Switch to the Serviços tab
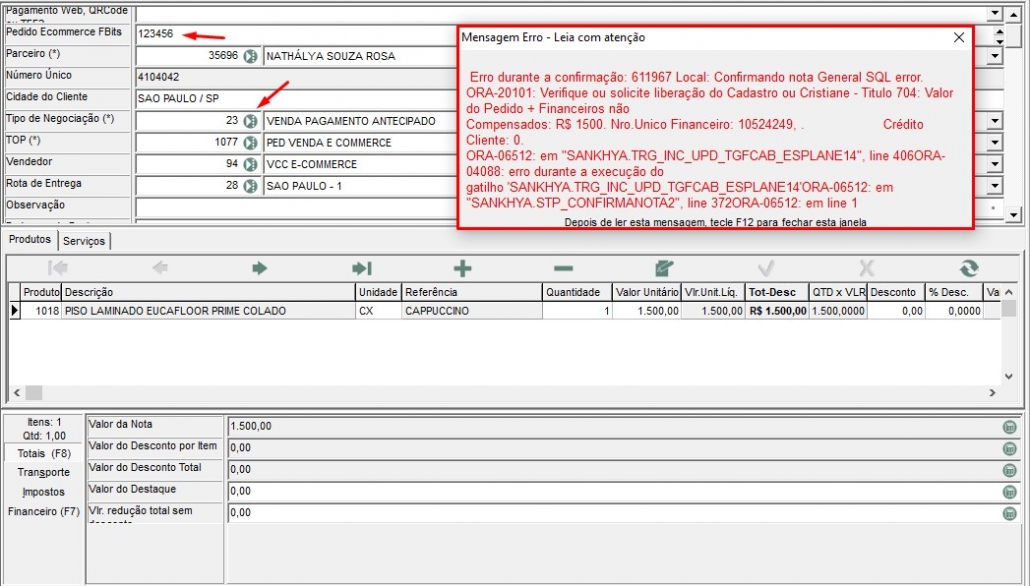The height and width of the screenshot is (586, 1030). 84,241
